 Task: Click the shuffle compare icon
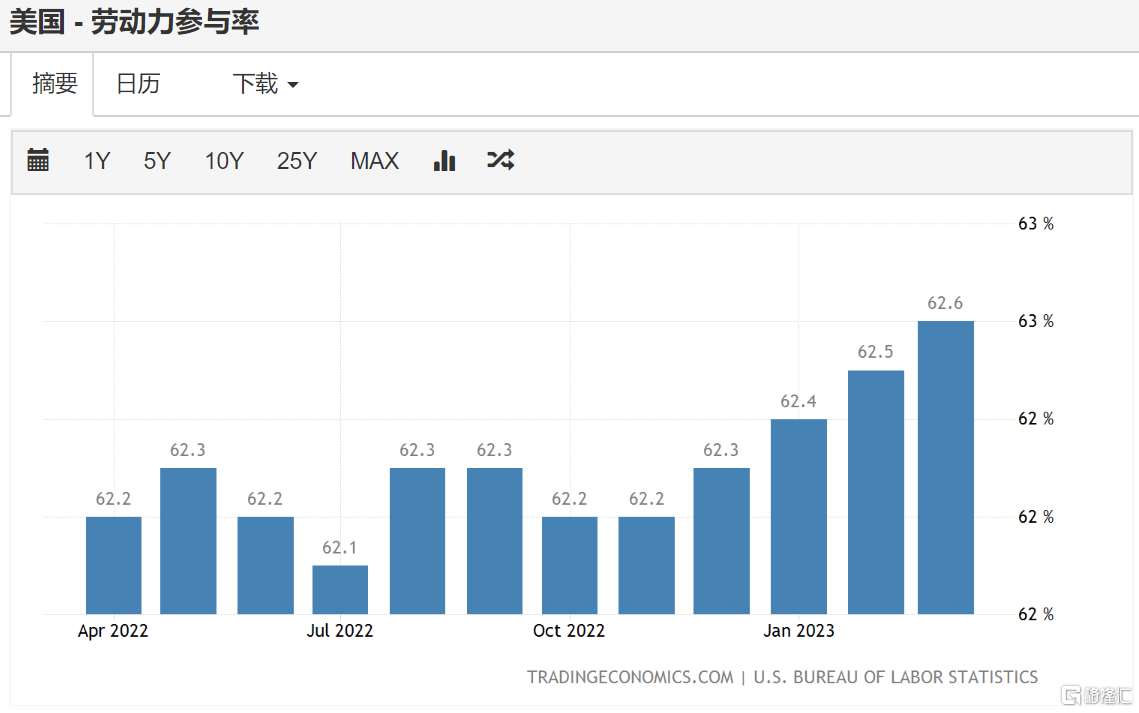[x=500, y=160]
